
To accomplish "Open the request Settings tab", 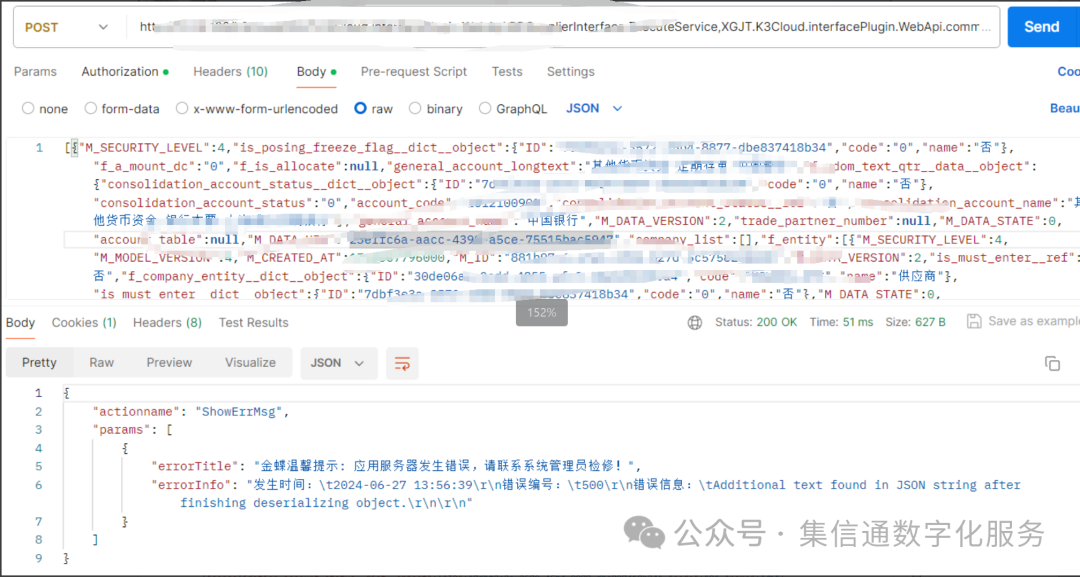I will click(570, 72).
